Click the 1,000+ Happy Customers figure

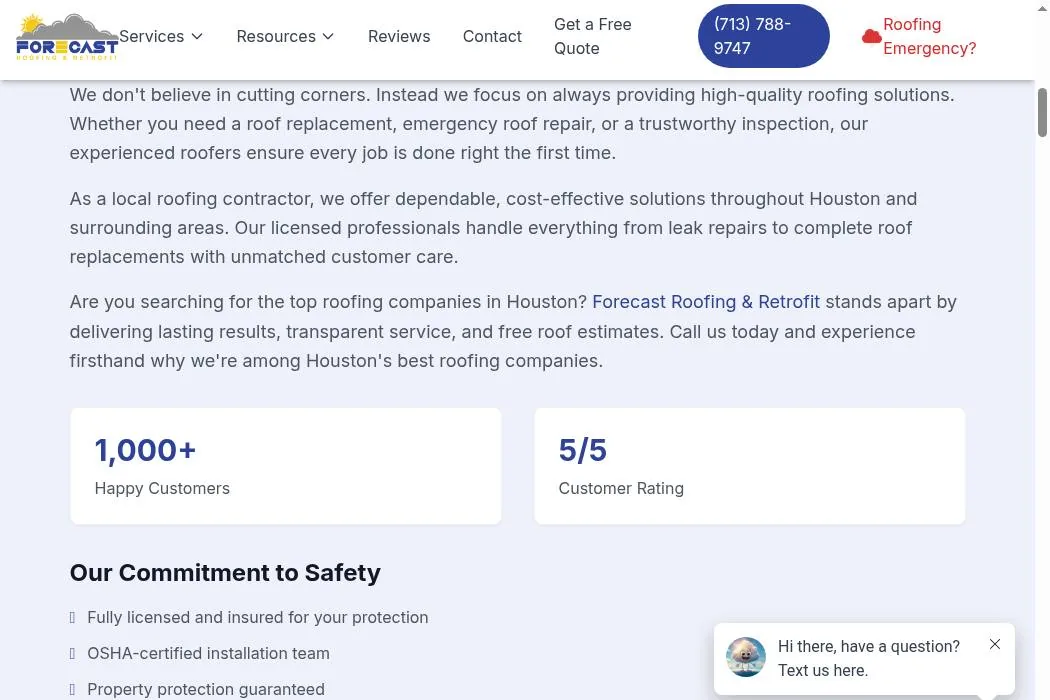pos(145,450)
